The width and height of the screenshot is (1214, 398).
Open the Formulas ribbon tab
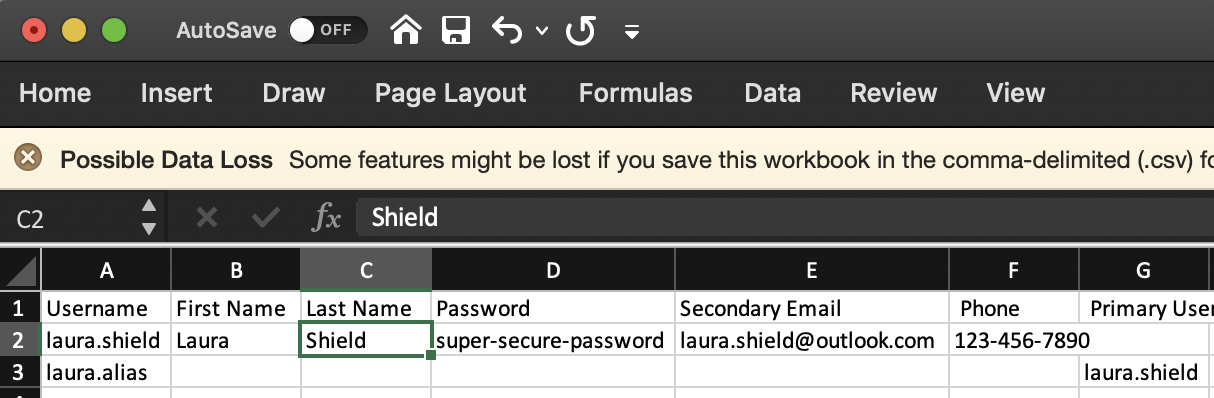pos(636,93)
